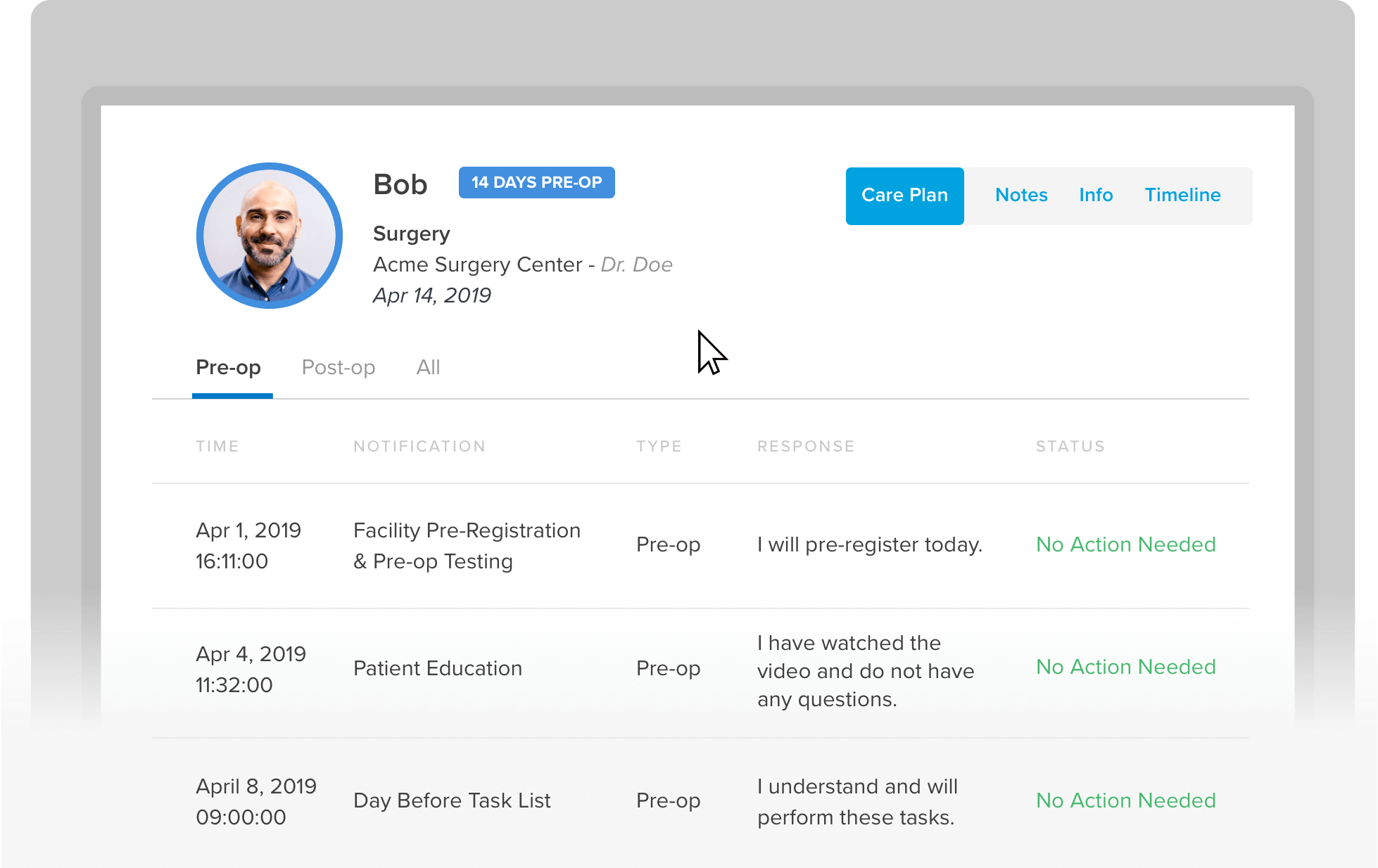Image resolution: width=1378 pixels, height=868 pixels.
Task: Switch to the Post-op filter tab
Action: click(339, 368)
